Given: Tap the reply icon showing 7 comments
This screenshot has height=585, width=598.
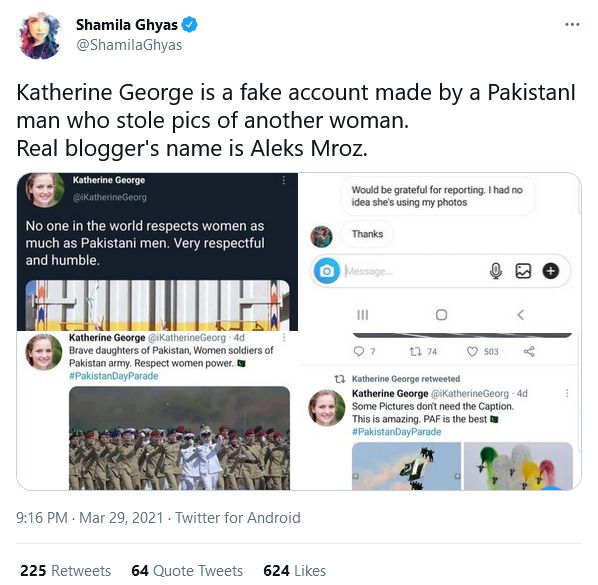Looking at the screenshot, I should click(x=358, y=351).
